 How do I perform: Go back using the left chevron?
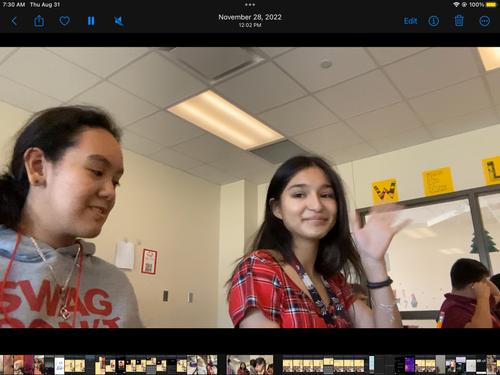pyautogui.click(x=14, y=21)
